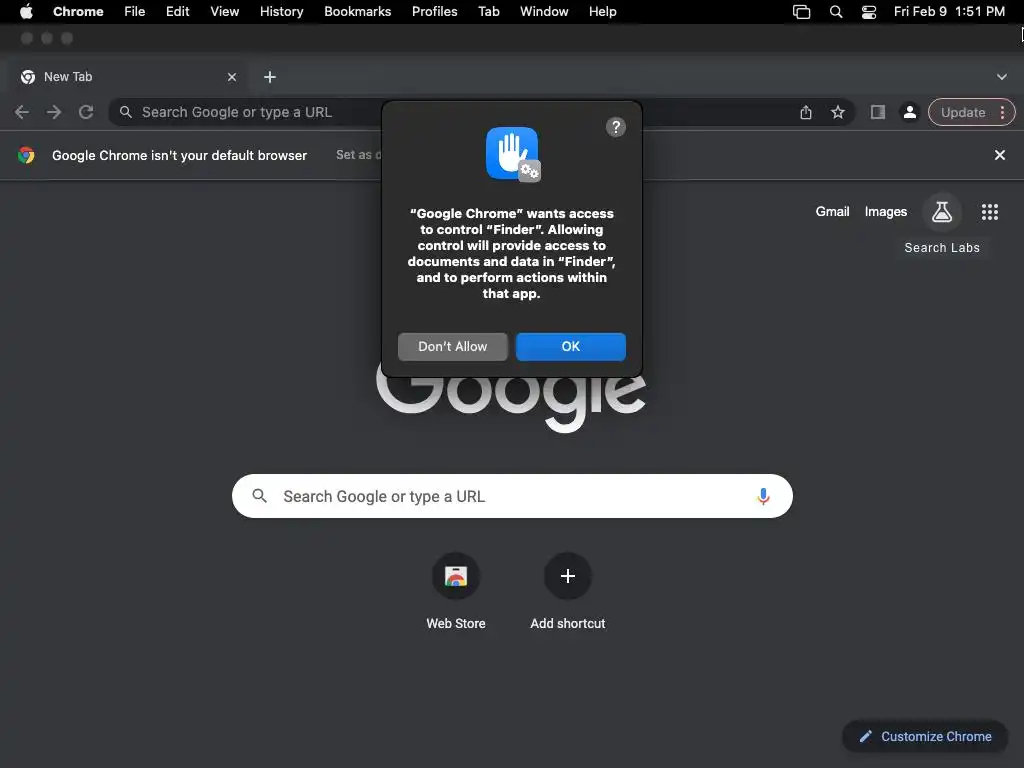Toggle the side panel icon
The image size is (1024, 768).
point(878,112)
